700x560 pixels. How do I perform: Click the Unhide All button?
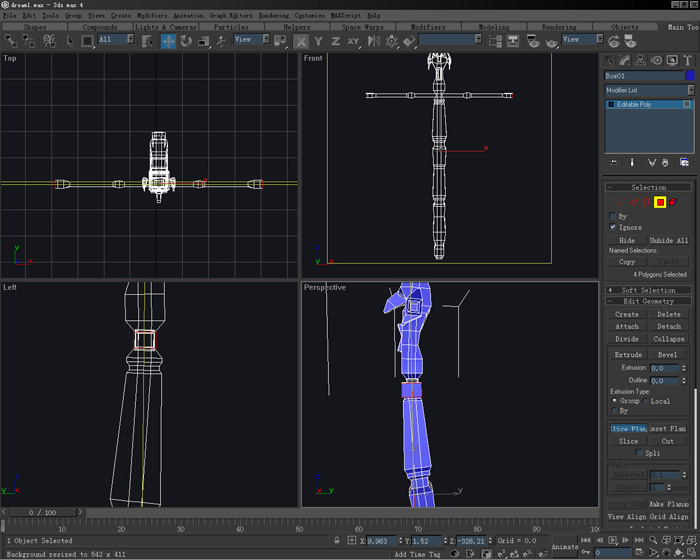pos(669,240)
